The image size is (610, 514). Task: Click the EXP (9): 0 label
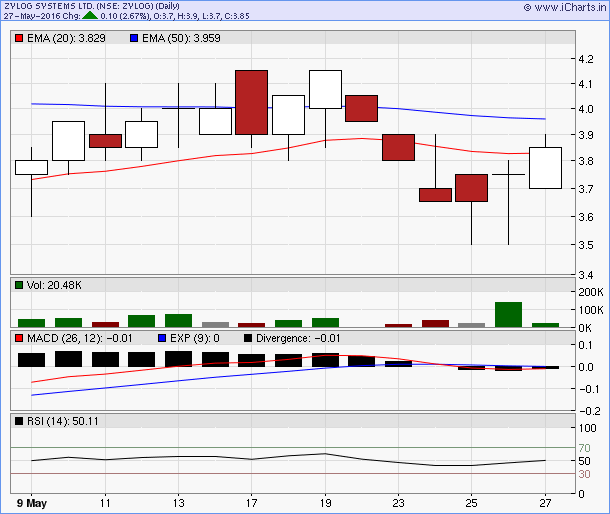click(x=195, y=338)
